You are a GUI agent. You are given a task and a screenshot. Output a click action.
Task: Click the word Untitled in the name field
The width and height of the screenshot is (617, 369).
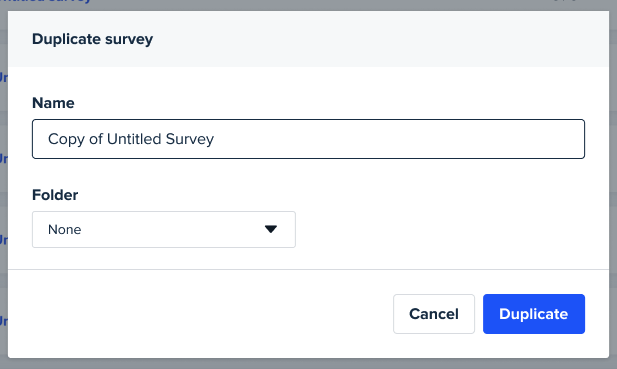pos(134,139)
